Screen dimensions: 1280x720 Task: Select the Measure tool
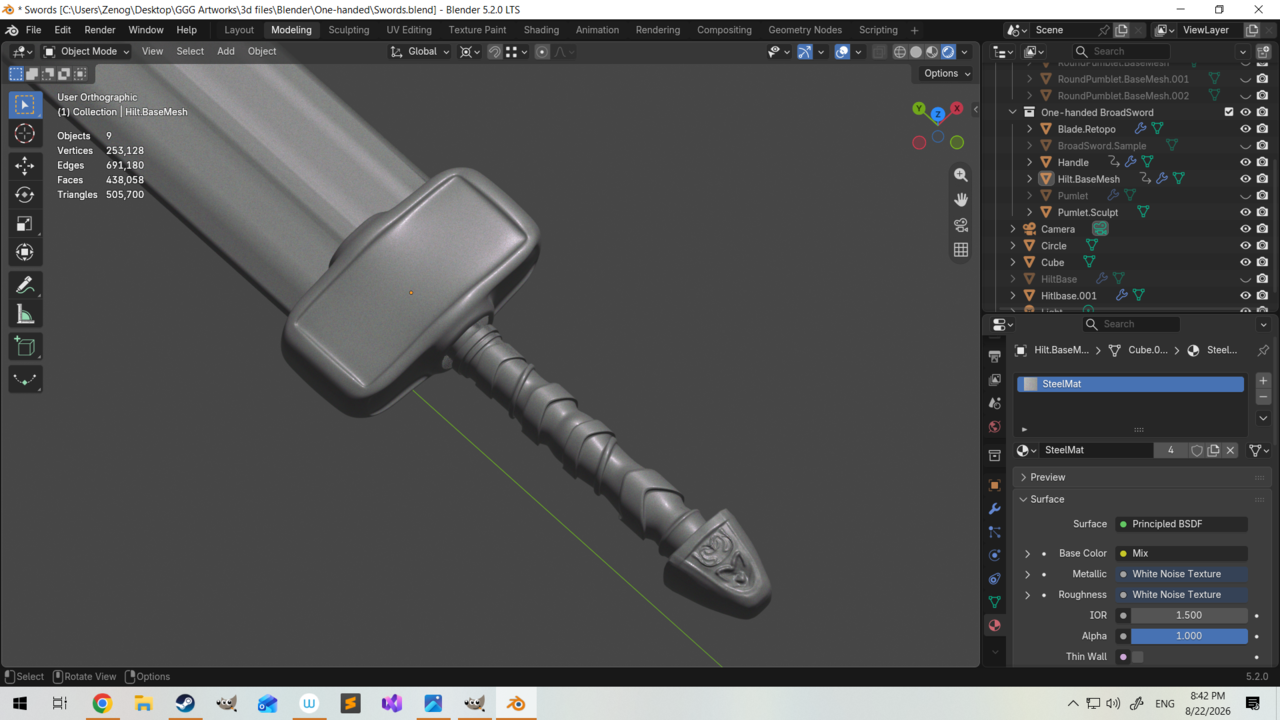[25, 315]
